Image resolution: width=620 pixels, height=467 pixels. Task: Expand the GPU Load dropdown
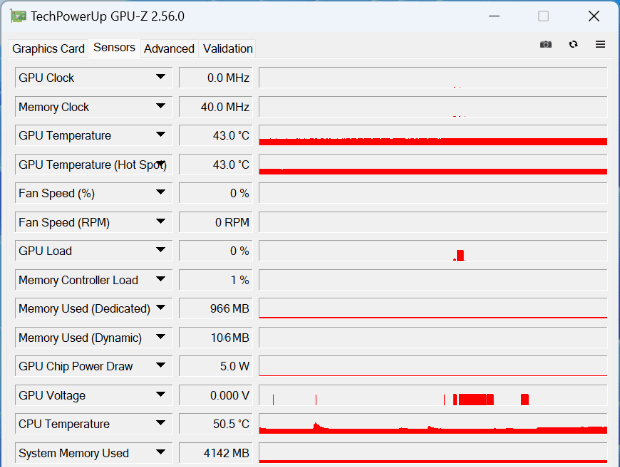click(161, 250)
